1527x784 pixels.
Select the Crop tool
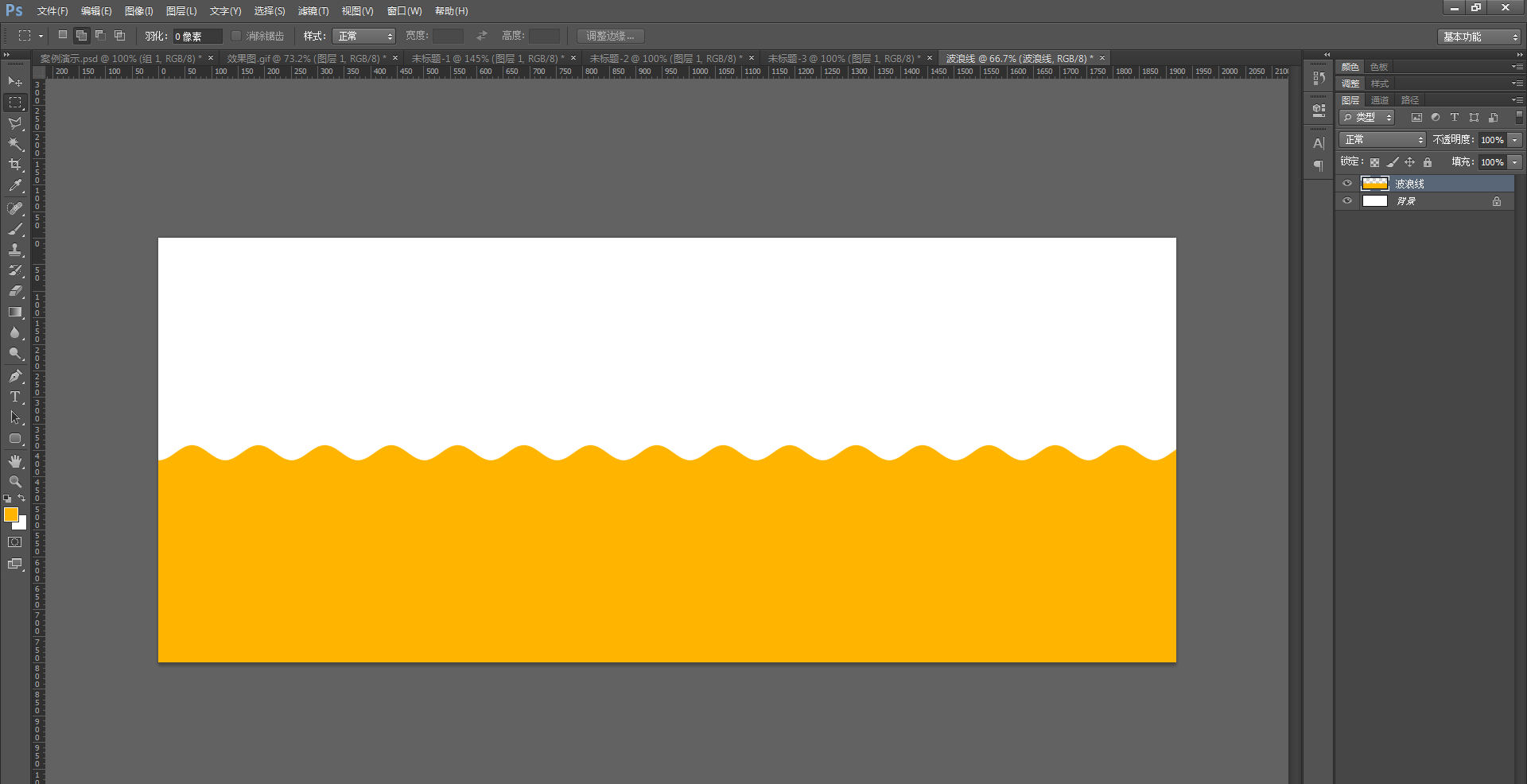pos(15,165)
